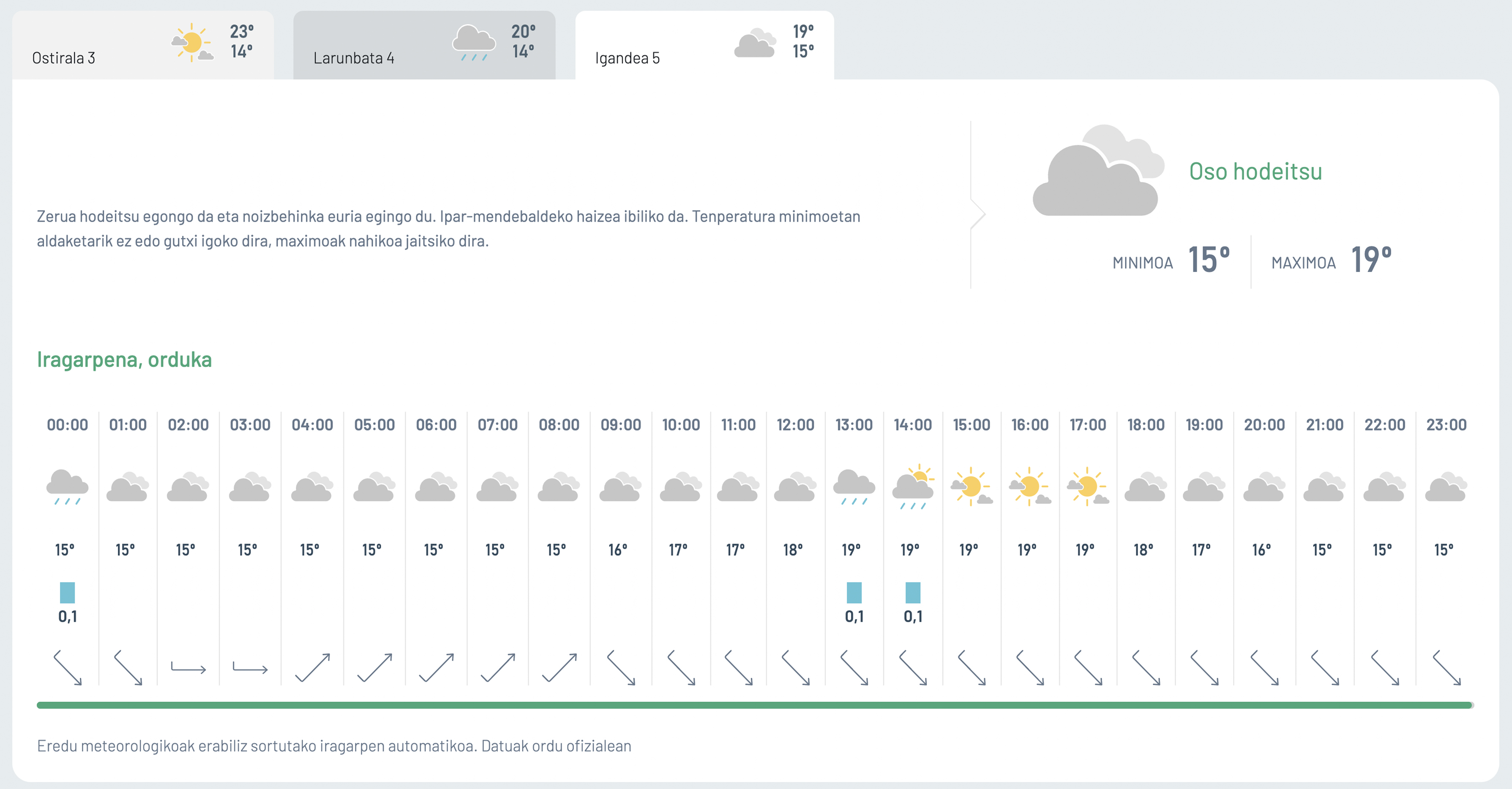Click the cloud icon under 23:00

[1446, 486]
